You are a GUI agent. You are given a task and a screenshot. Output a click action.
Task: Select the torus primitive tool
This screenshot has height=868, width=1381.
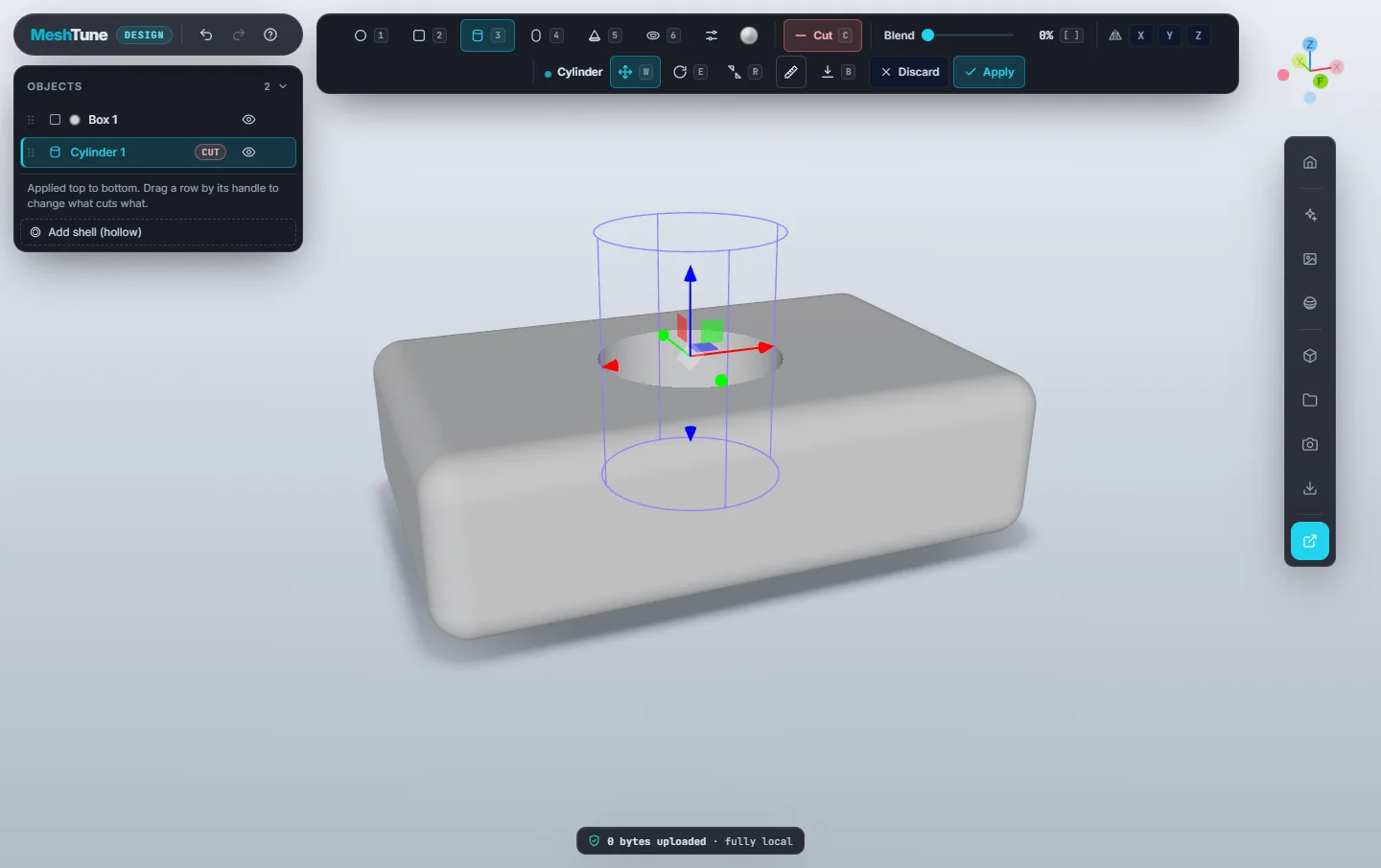point(662,35)
